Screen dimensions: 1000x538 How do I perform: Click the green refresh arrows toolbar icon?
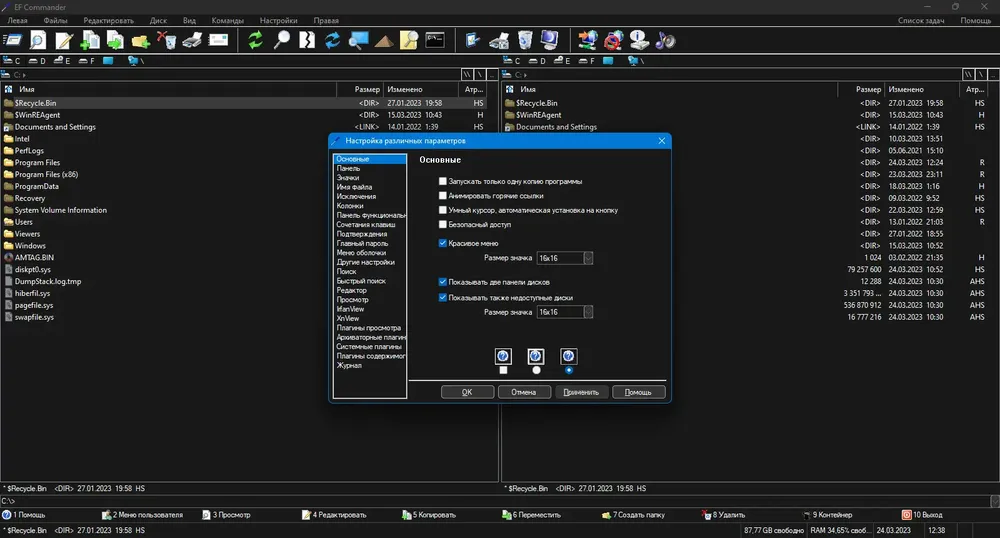pos(255,40)
